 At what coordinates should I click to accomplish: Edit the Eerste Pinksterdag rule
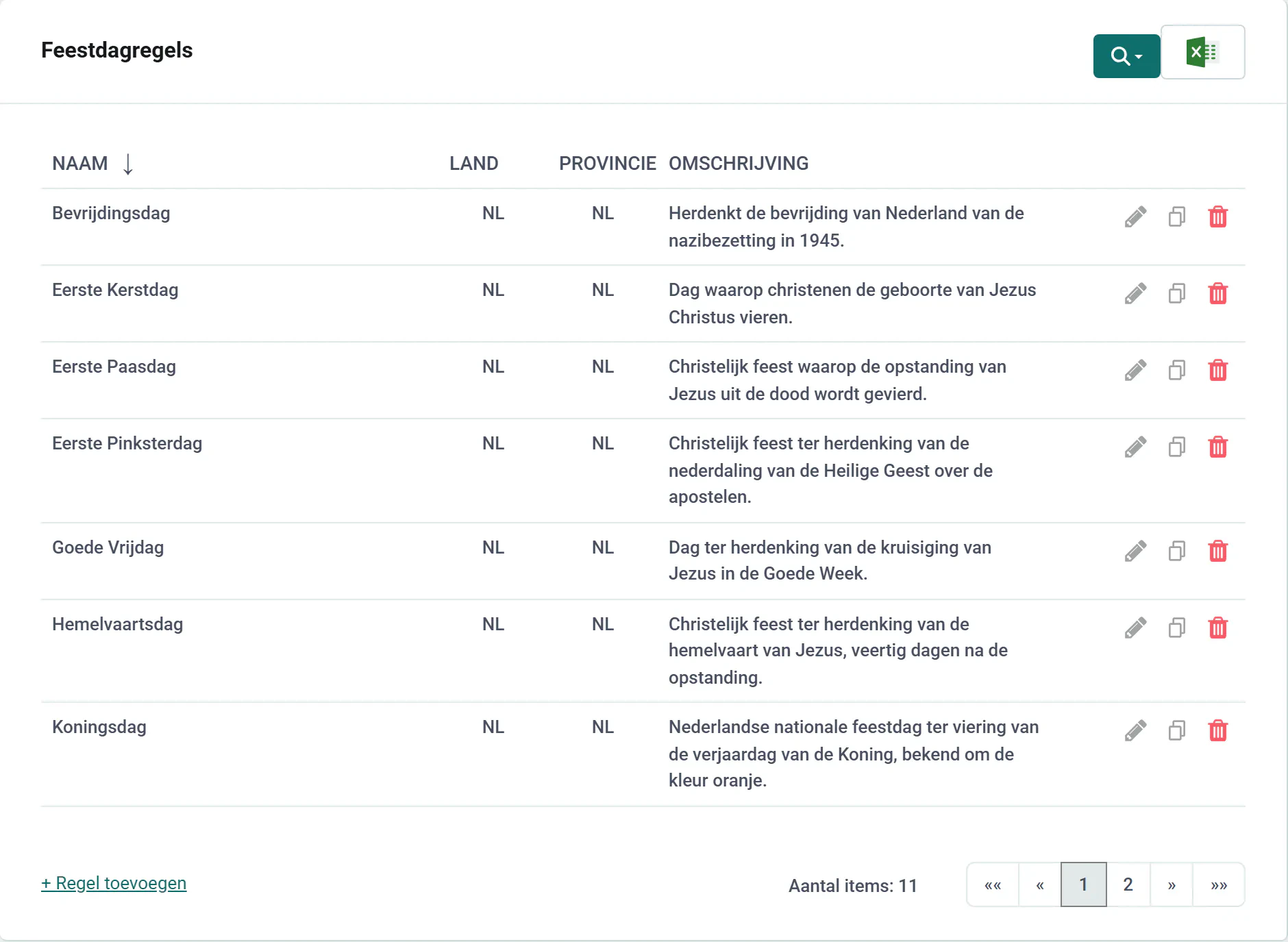click(x=1135, y=447)
